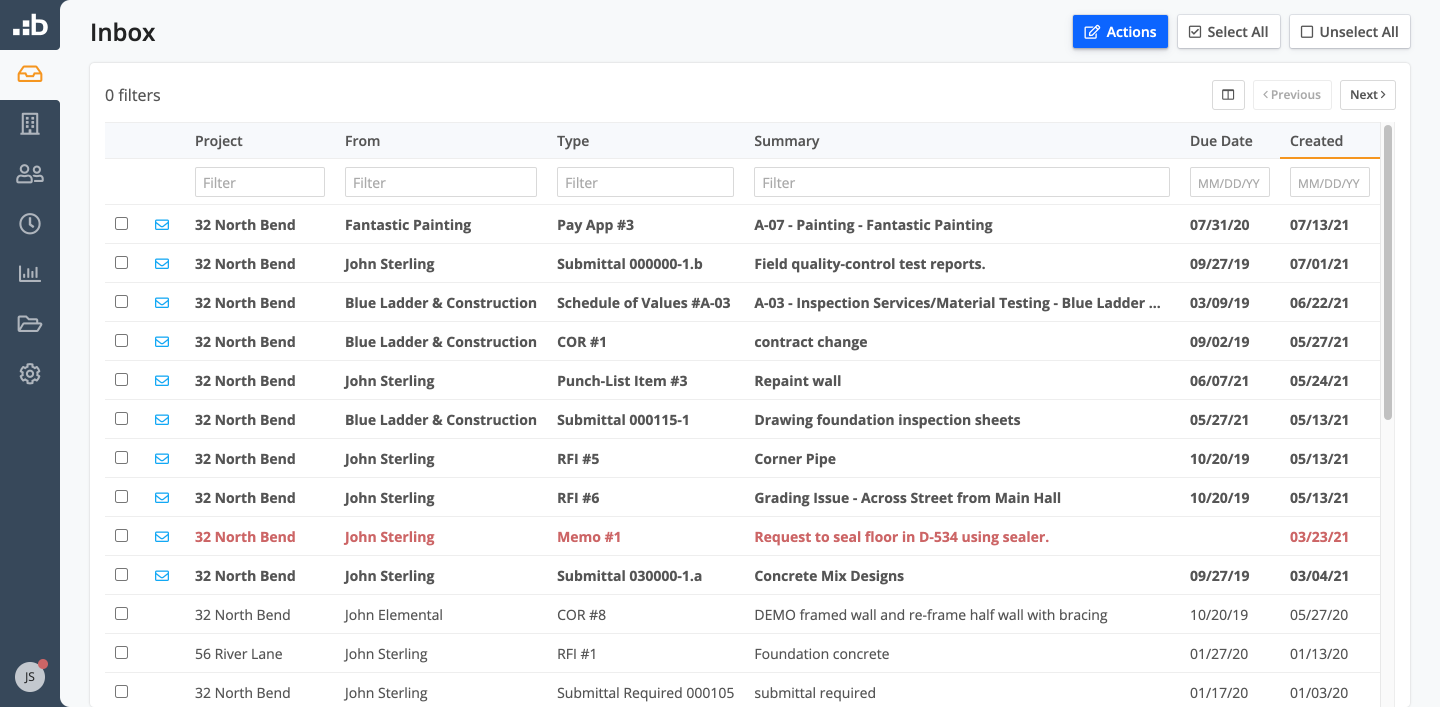Open the envelope icon on the Memo #1 row
This screenshot has height=707, width=1440.
point(162,536)
